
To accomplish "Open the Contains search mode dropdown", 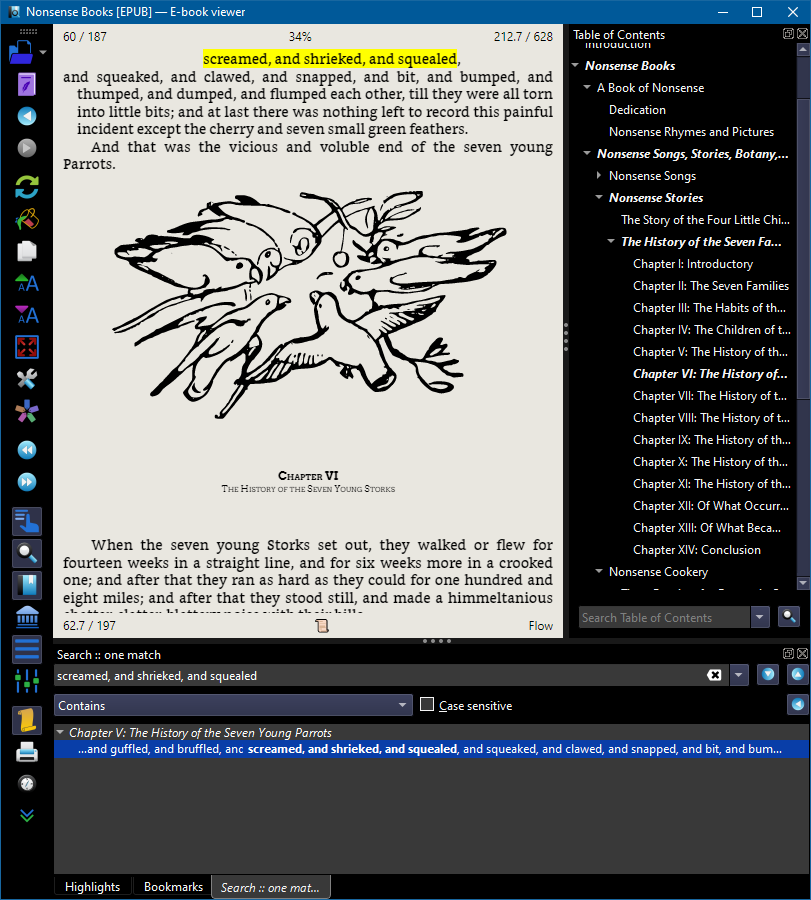I will (234, 705).
